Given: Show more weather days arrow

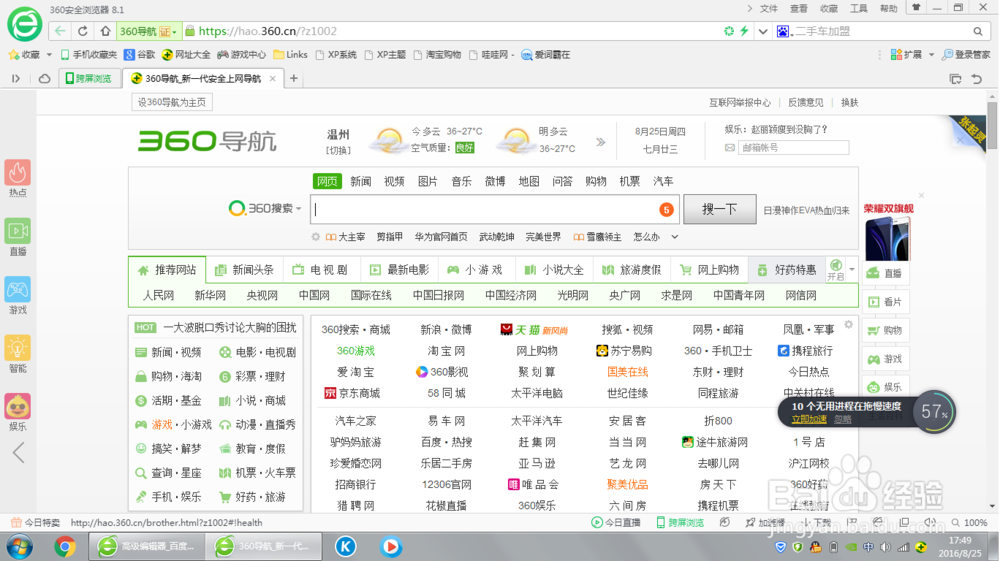Looking at the screenshot, I should coord(600,142).
